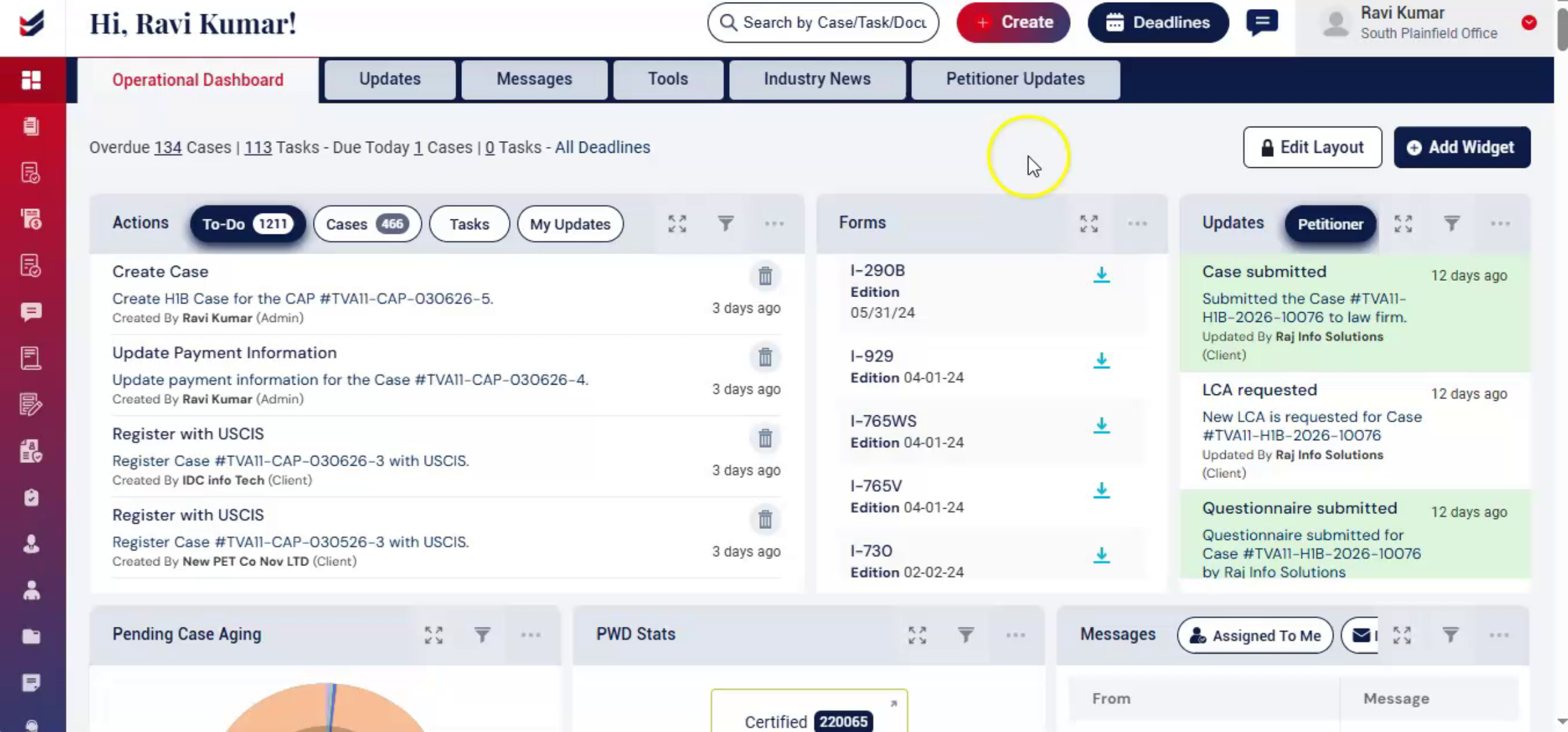The image size is (1568, 732).
Task: Download form I-730
Action: tap(1102, 555)
